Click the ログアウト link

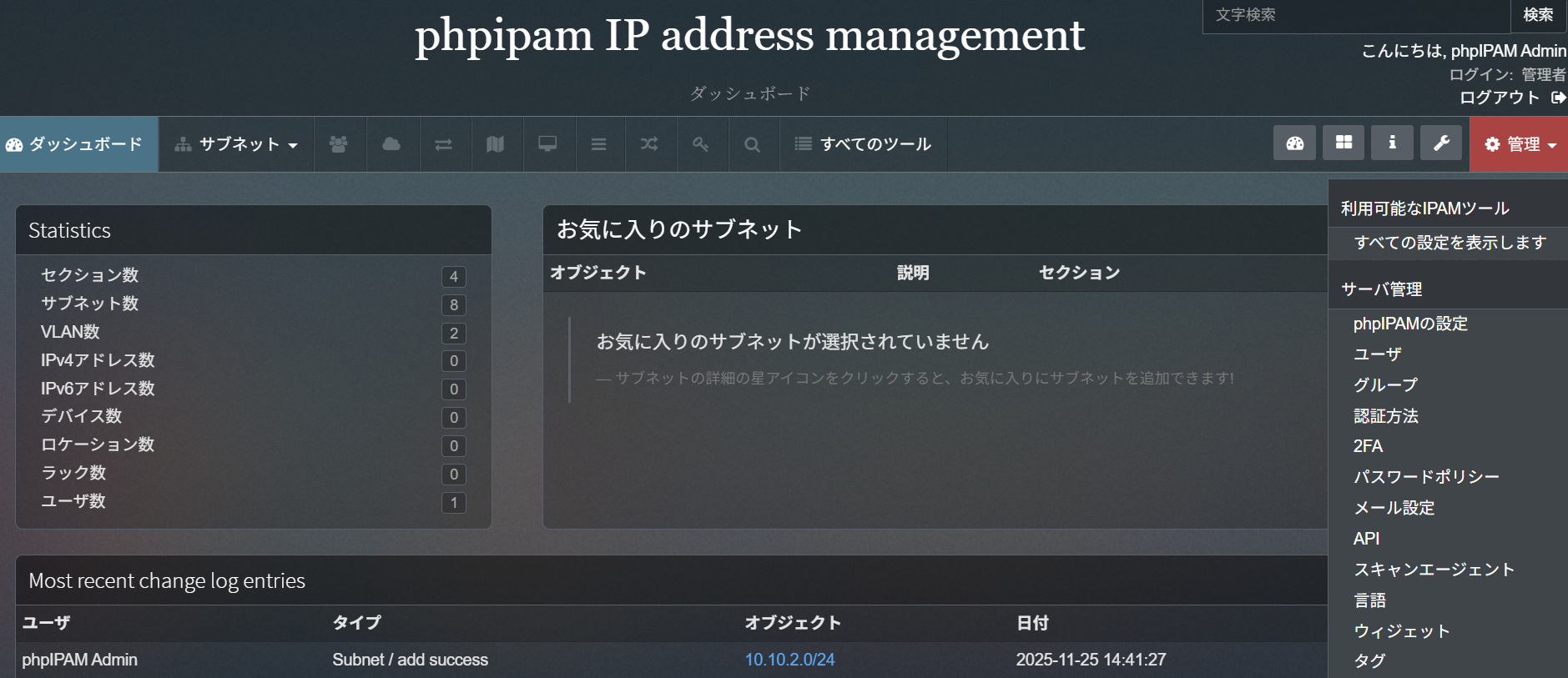click(1500, 98)
